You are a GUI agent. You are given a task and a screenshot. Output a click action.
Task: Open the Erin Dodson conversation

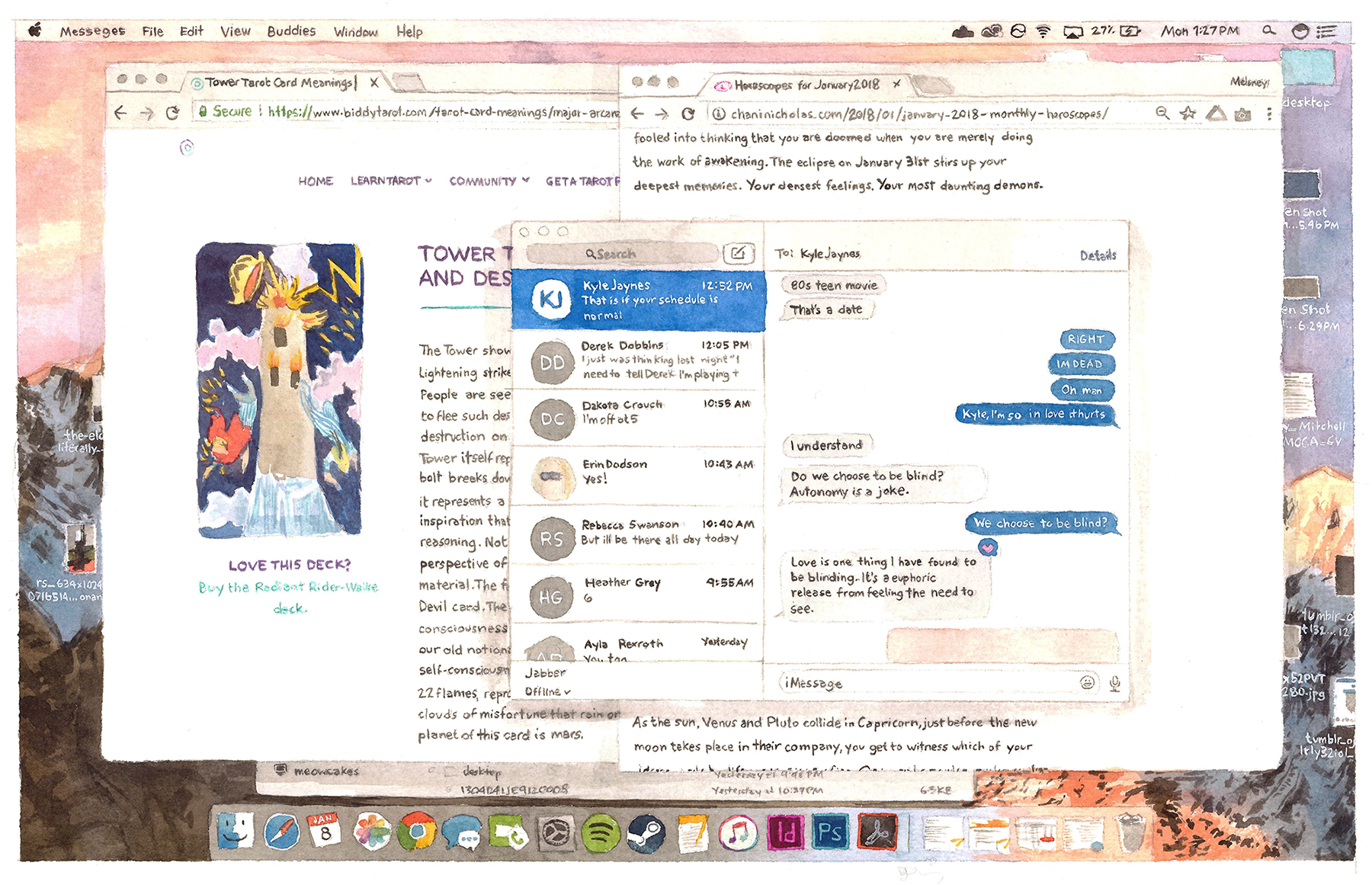638,476
